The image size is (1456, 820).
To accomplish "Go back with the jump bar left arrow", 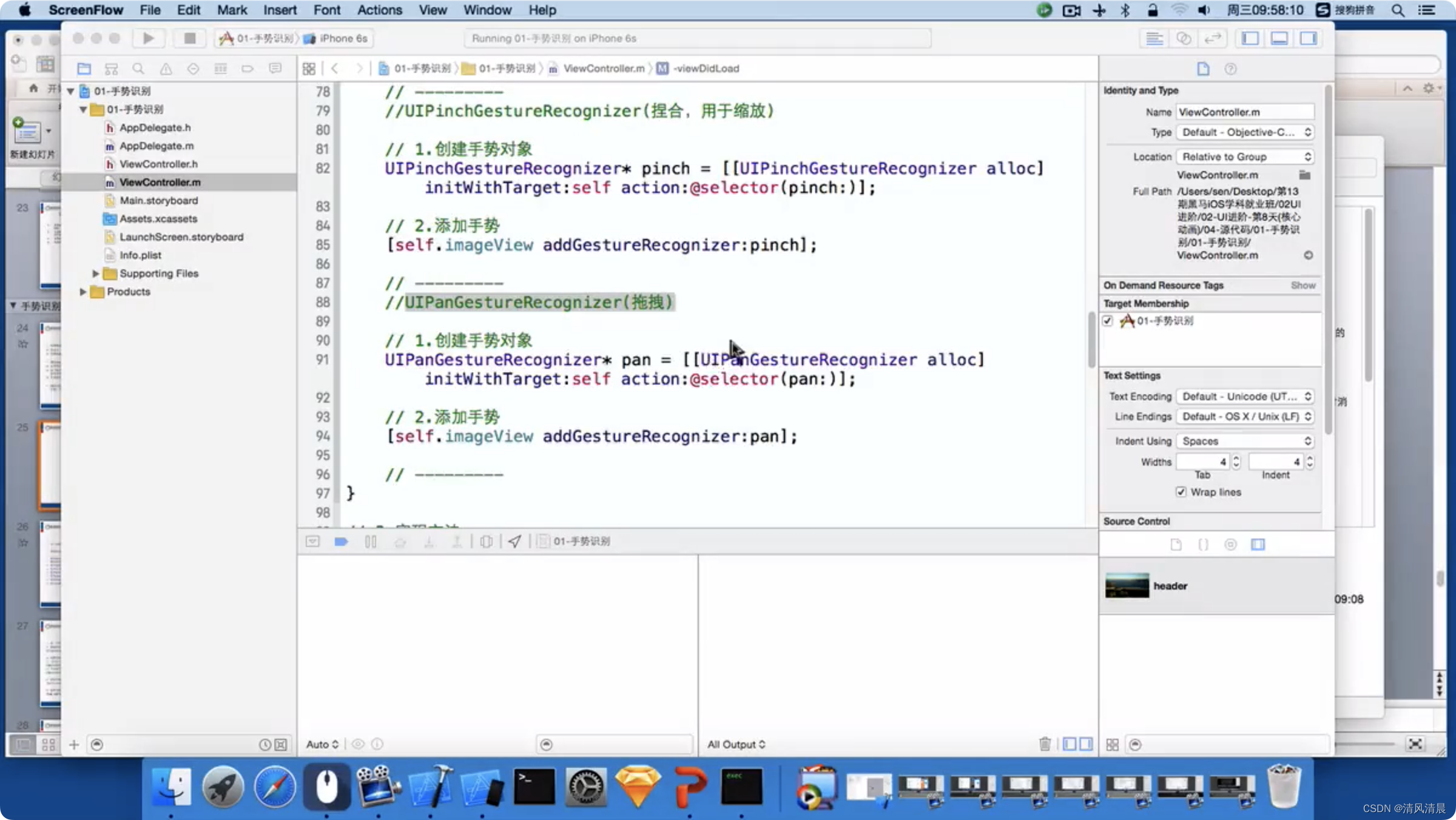I will click(x=335, y=69).
